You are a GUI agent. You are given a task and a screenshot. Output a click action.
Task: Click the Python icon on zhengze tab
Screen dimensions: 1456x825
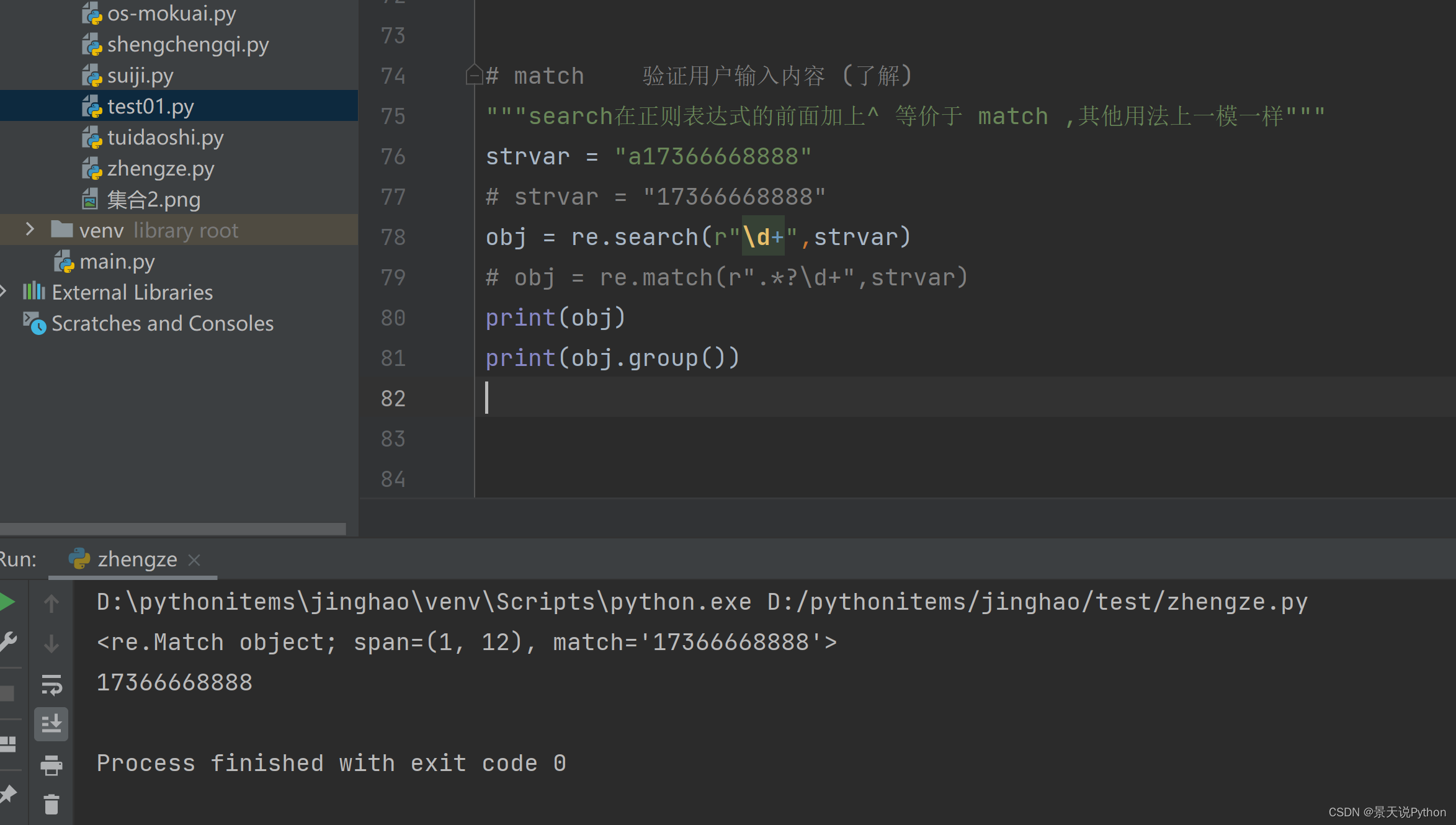point(79,559)
